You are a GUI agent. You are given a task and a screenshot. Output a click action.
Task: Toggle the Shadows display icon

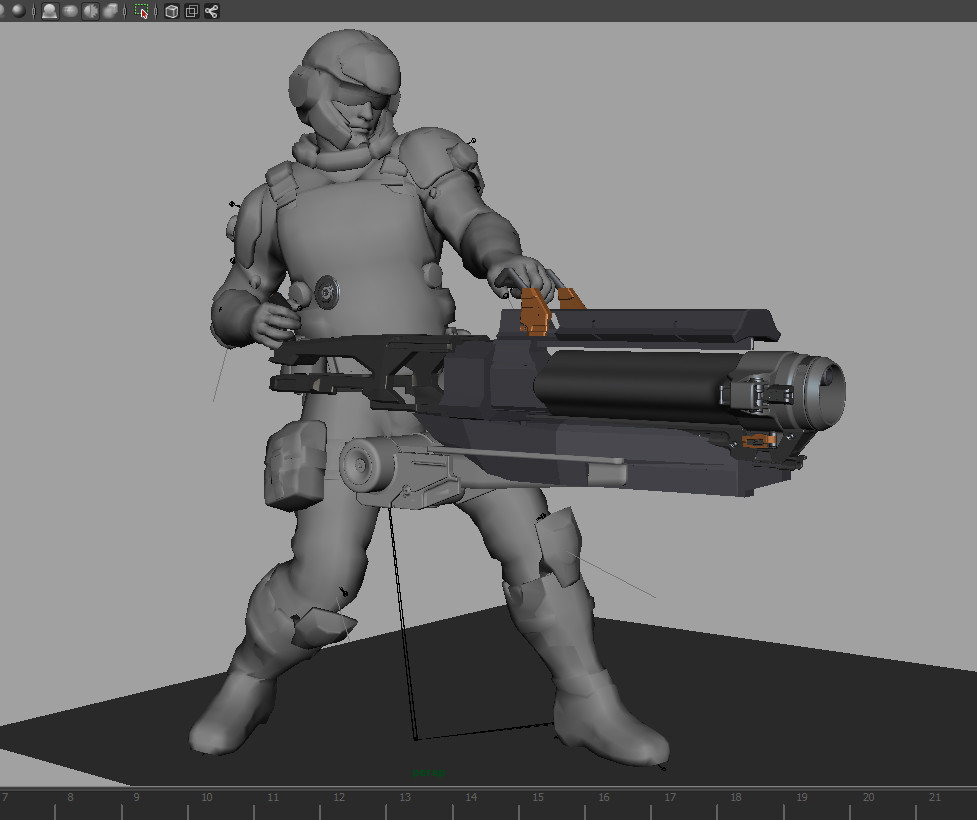(x=70, y=11)
